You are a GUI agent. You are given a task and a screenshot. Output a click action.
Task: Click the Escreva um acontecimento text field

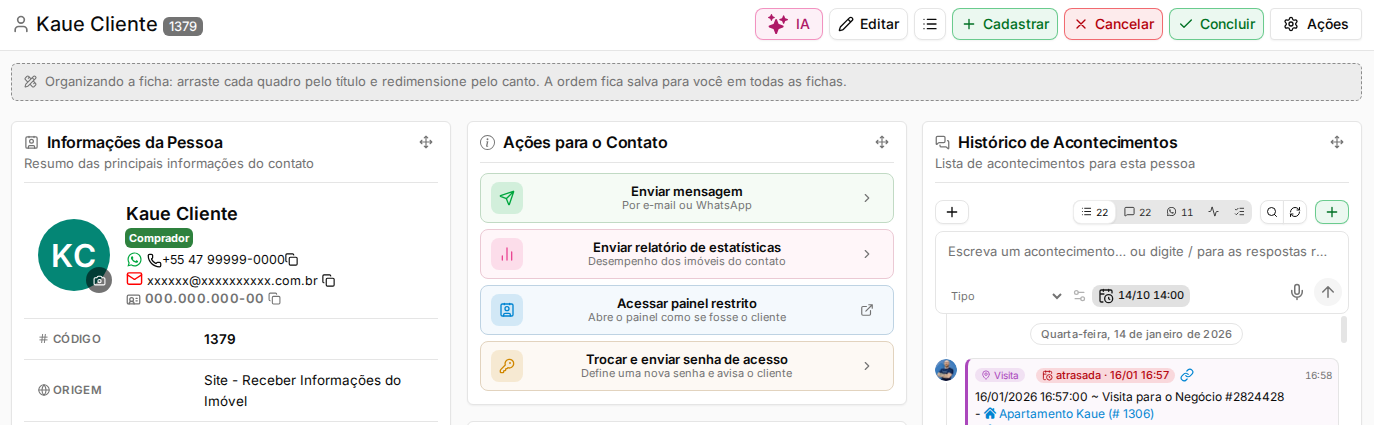(1141, 252)
